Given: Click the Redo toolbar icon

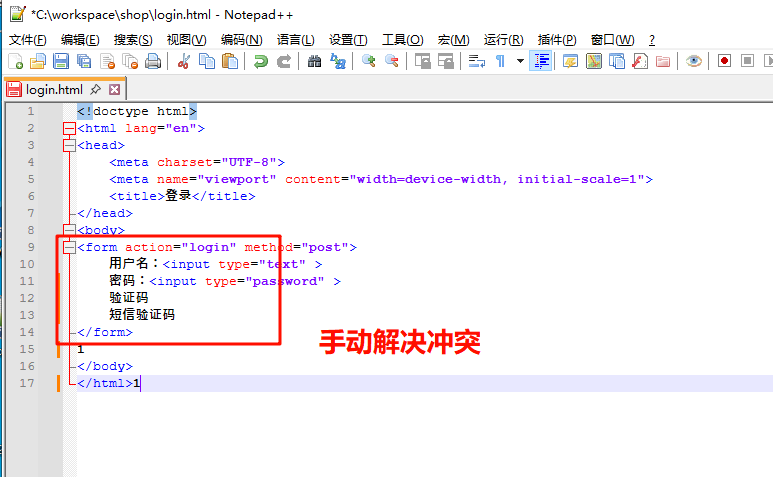Looking at the screenshot, I should tap(283, 62).
